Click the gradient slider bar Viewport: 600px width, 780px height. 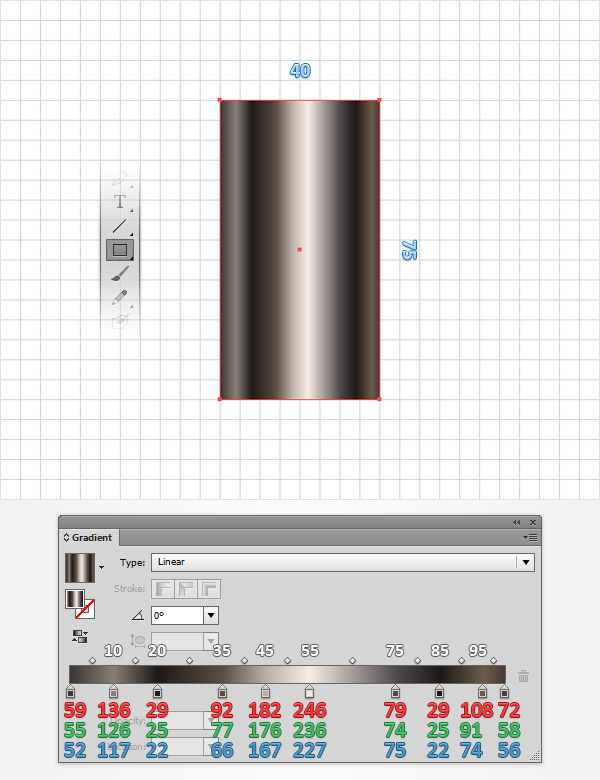pos(288,675)
